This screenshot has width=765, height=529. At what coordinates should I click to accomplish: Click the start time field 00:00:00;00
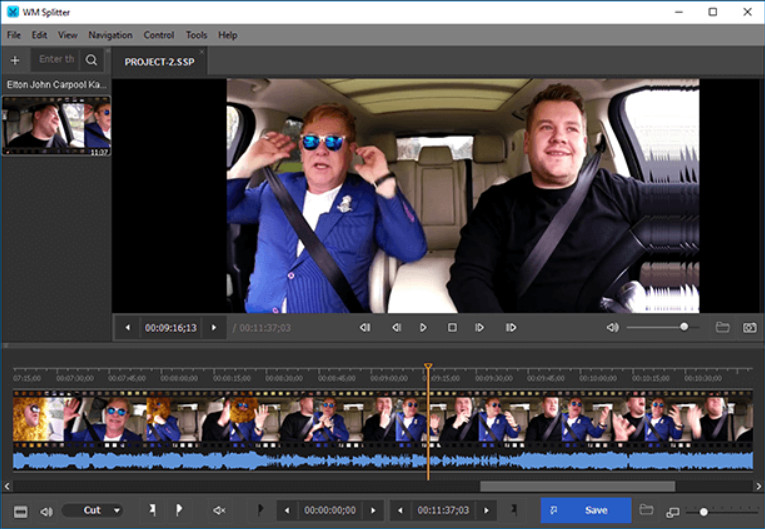pos(330,510)
